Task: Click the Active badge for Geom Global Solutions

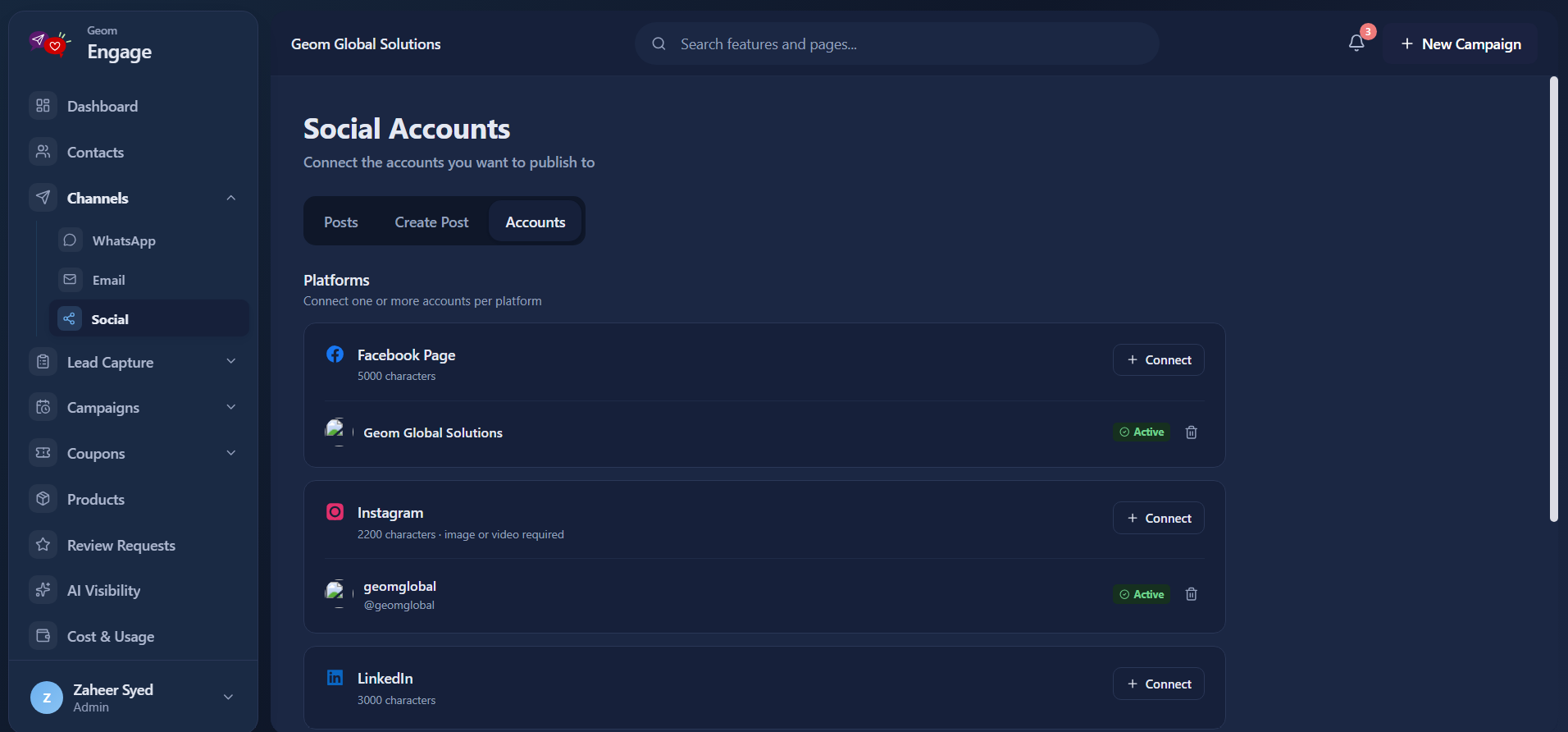Action: 1142,432
